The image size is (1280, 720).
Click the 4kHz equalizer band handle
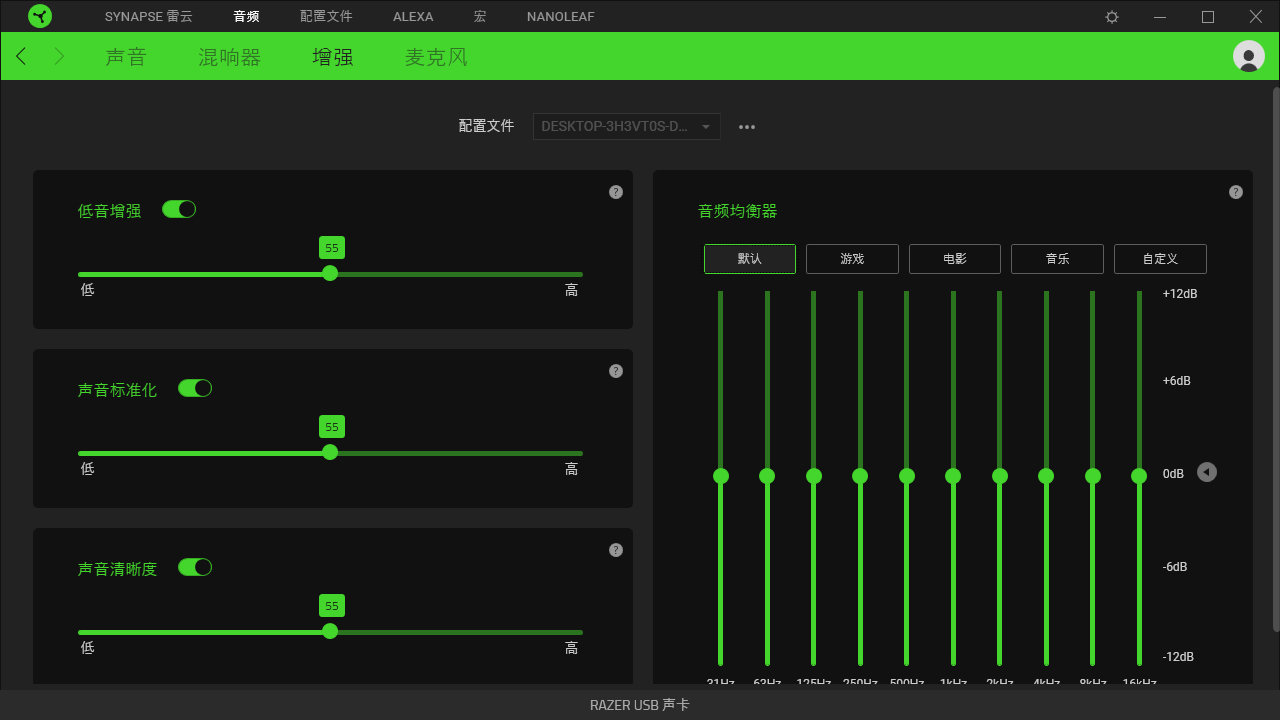click(x=1046, y=476)
